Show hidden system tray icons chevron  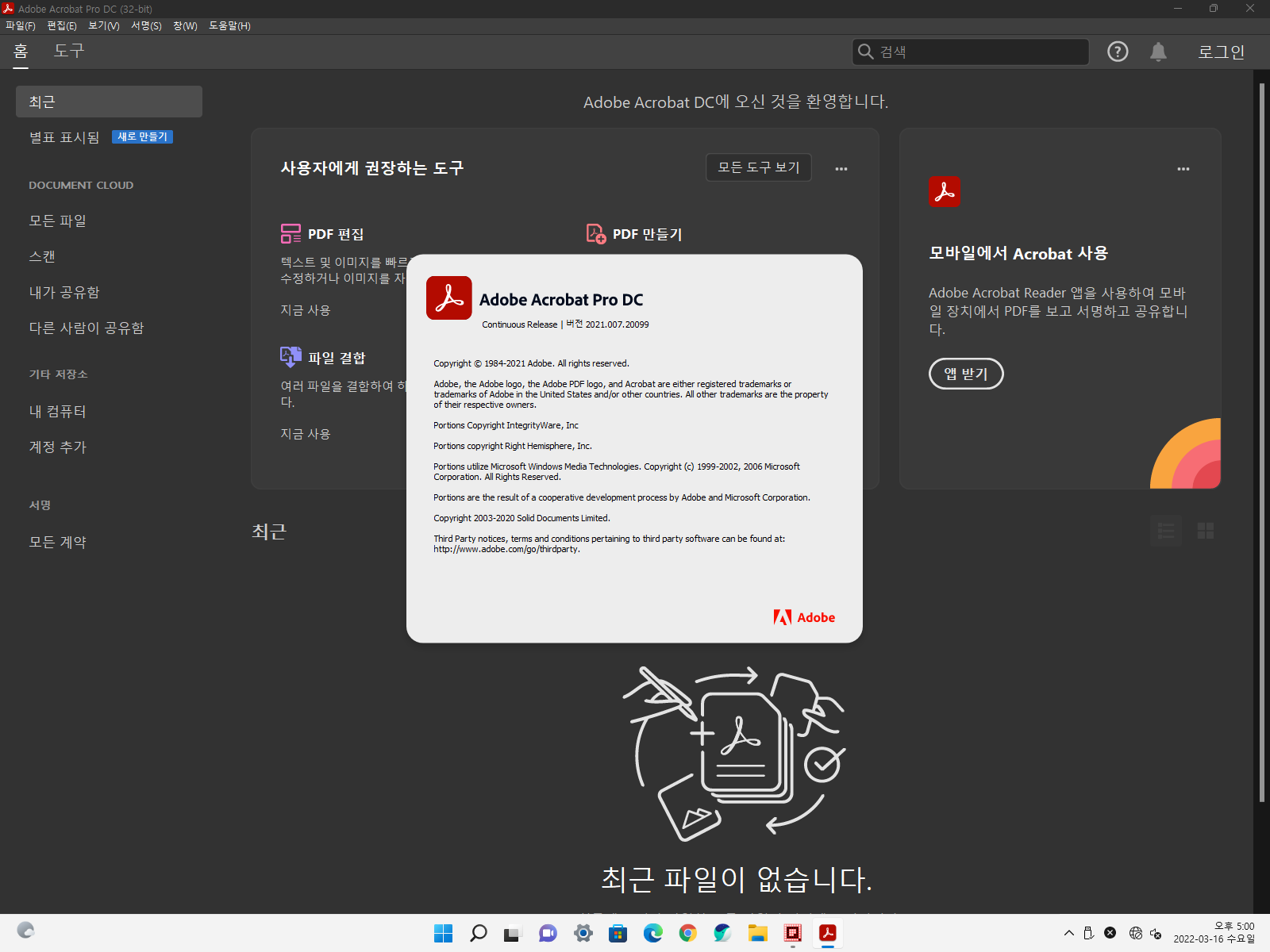click(1069, 933)
